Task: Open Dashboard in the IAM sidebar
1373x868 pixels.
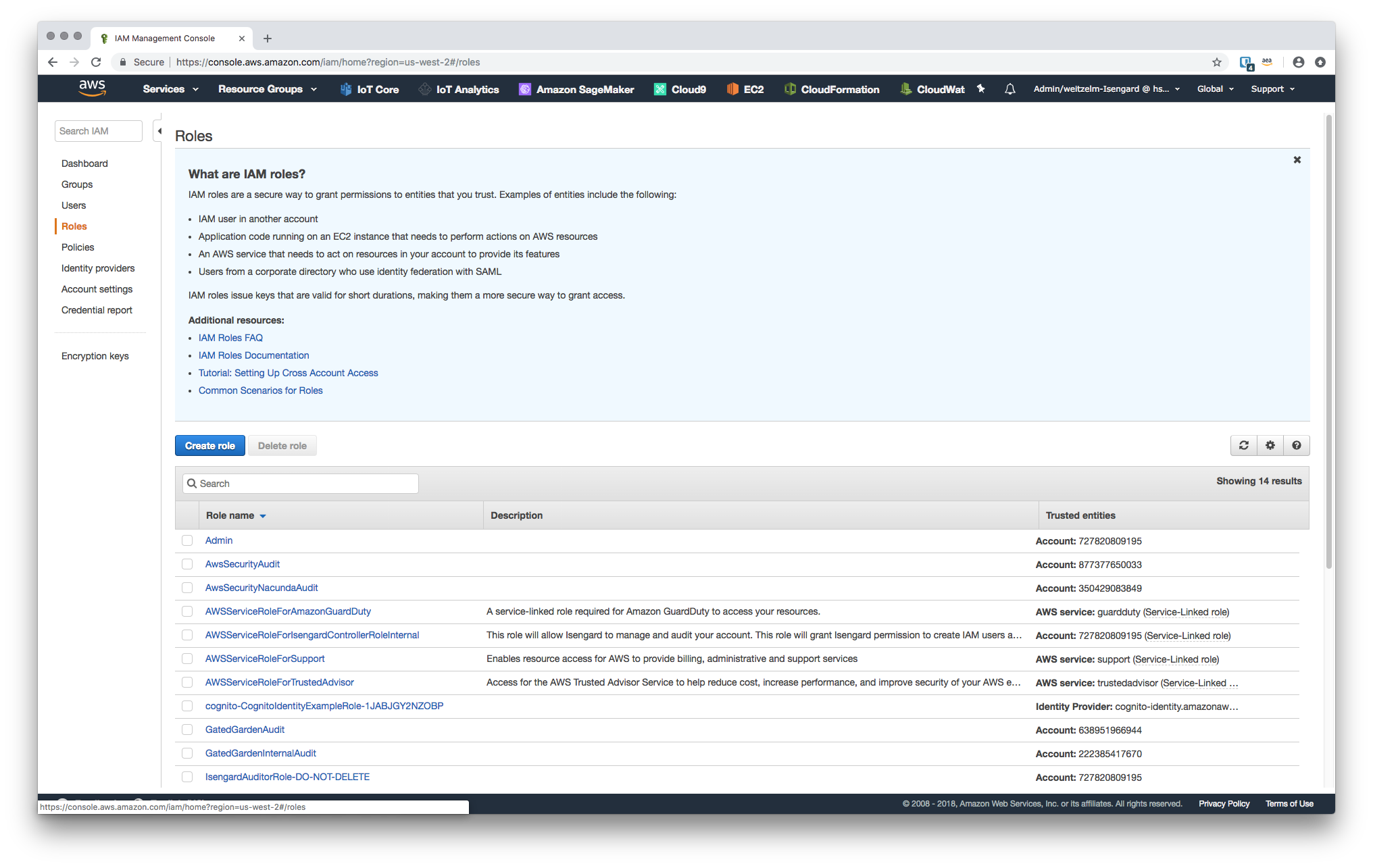Action: [x=84, y=163]
